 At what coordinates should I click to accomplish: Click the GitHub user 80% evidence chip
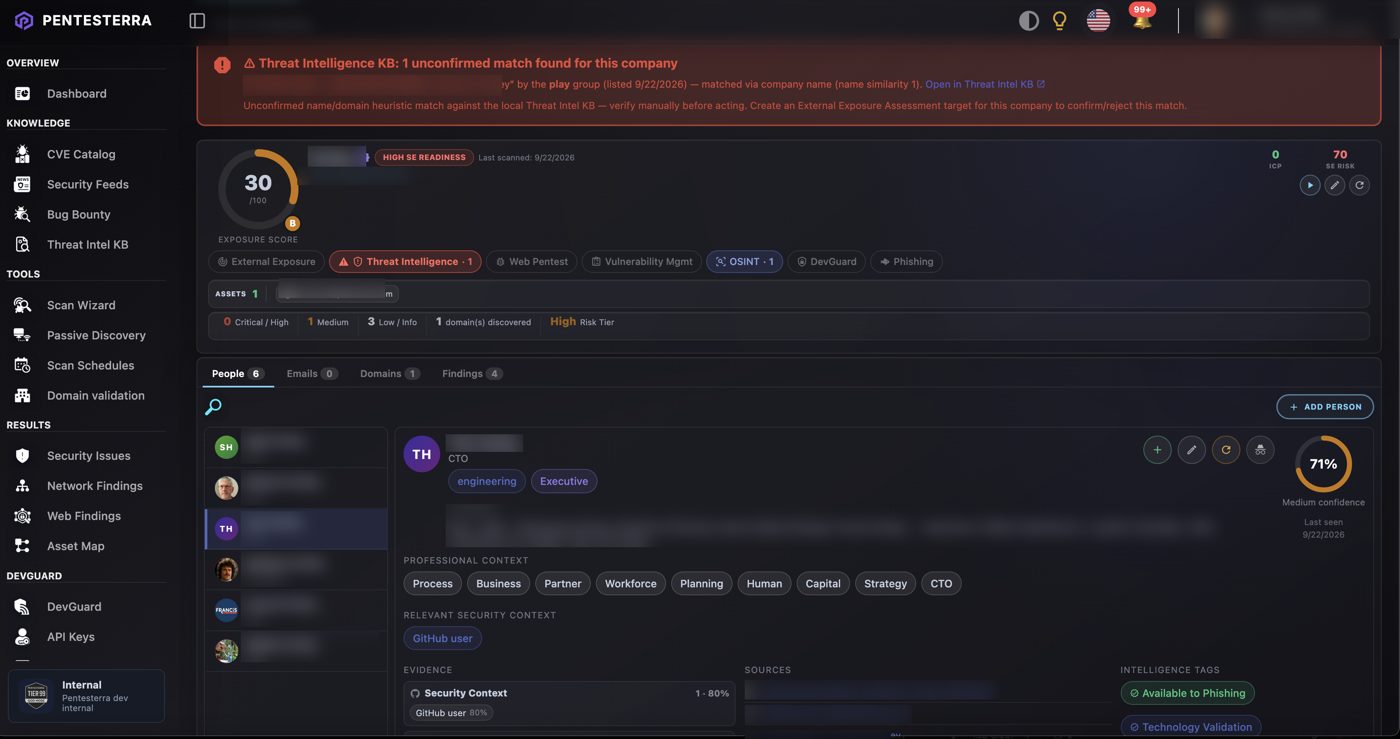click(451, 713)
